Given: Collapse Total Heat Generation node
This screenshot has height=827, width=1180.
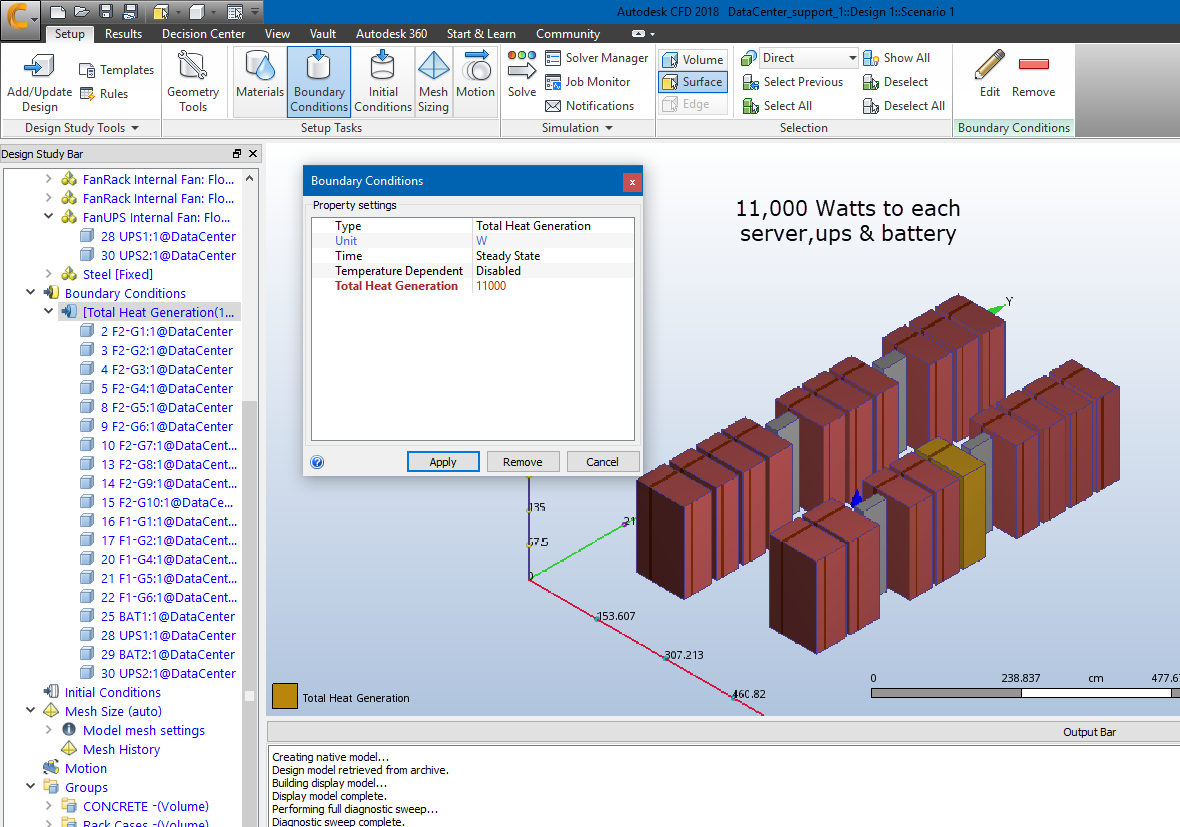Looking at the screenshot, I should 48,312.
